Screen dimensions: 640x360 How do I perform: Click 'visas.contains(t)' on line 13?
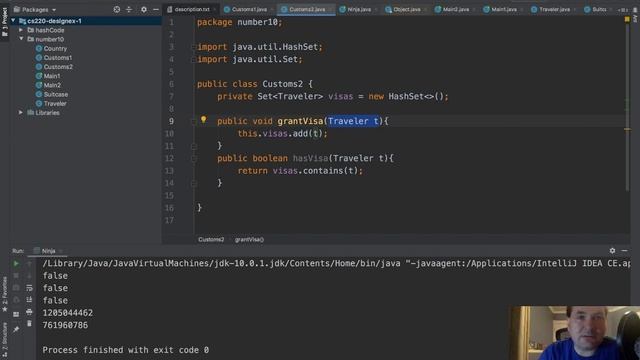pos(315,171)
